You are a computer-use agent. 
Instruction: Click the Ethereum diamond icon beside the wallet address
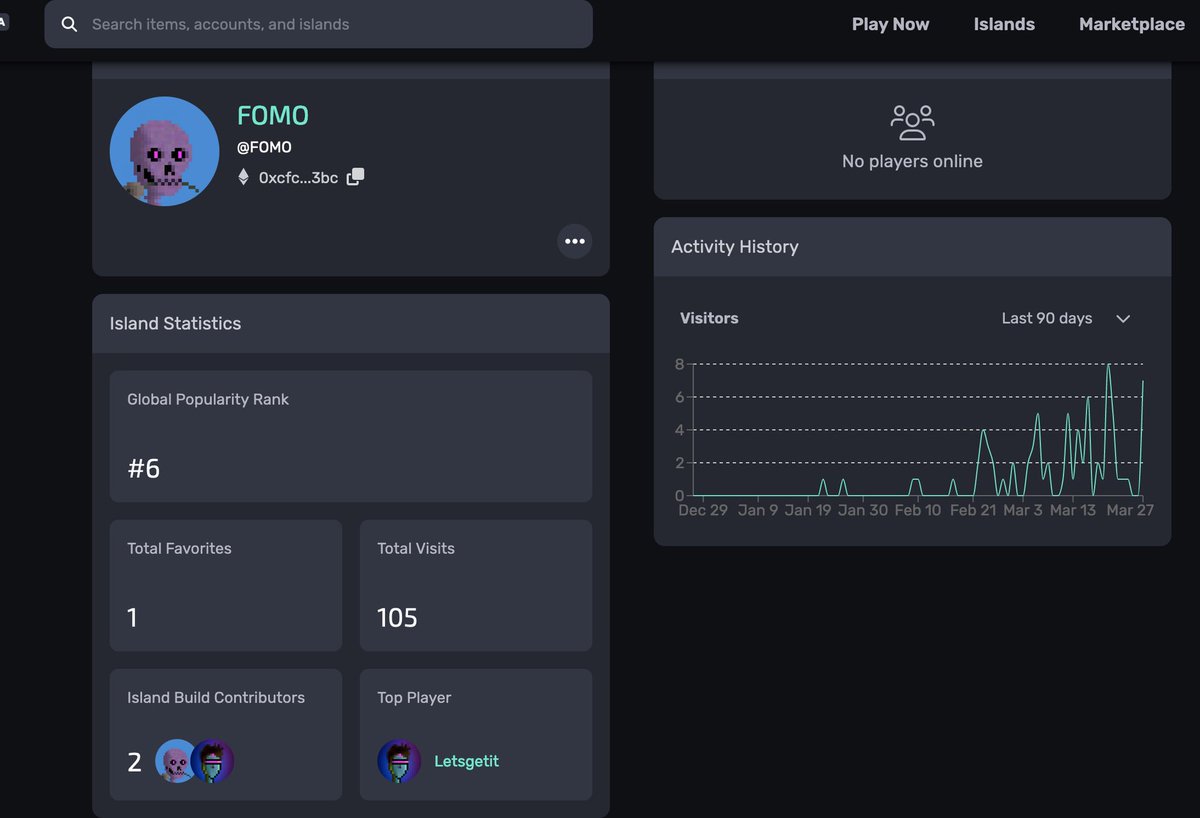(x=243, y=177)
